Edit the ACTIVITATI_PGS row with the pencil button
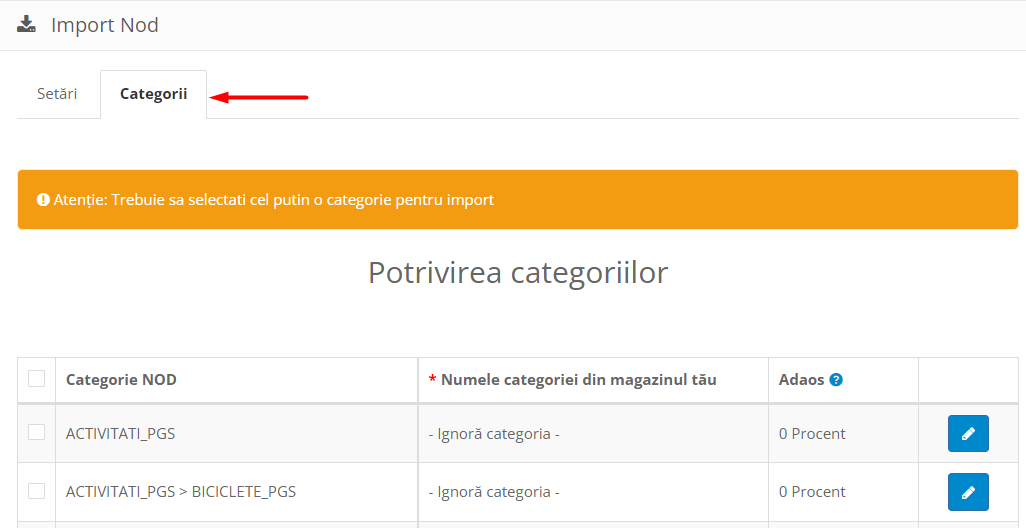 [x=967, y=434]
